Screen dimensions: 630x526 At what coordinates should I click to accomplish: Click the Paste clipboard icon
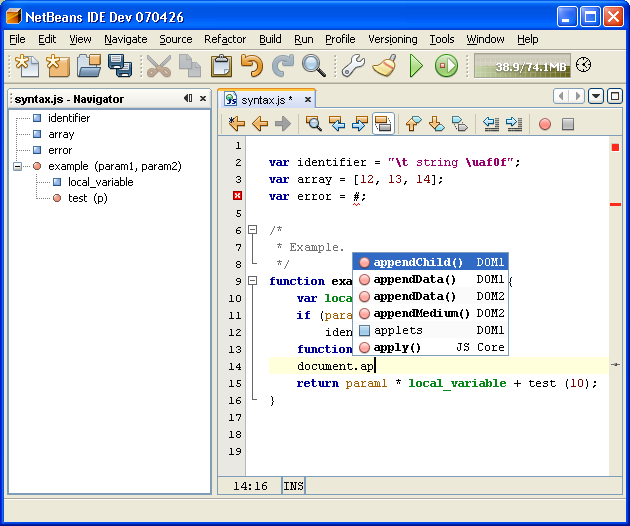click(x=221, y=65)
